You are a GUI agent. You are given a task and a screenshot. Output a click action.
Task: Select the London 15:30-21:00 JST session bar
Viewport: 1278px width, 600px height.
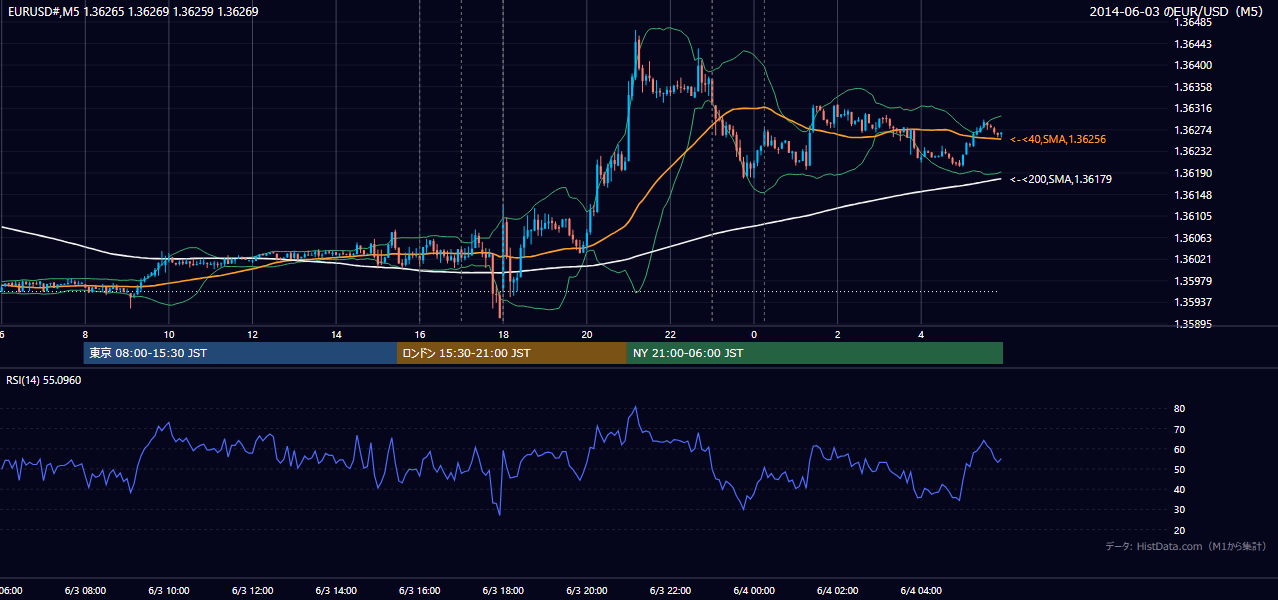tap(512, 353)
